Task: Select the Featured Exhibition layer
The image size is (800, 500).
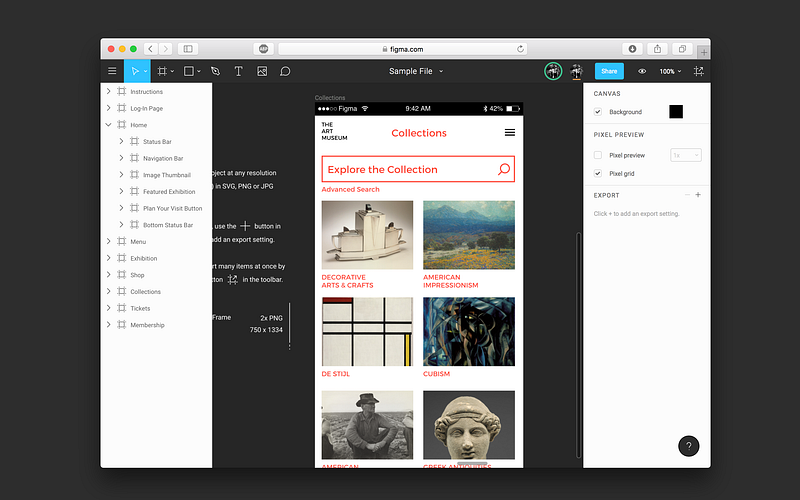Action: tap(169, 192)
